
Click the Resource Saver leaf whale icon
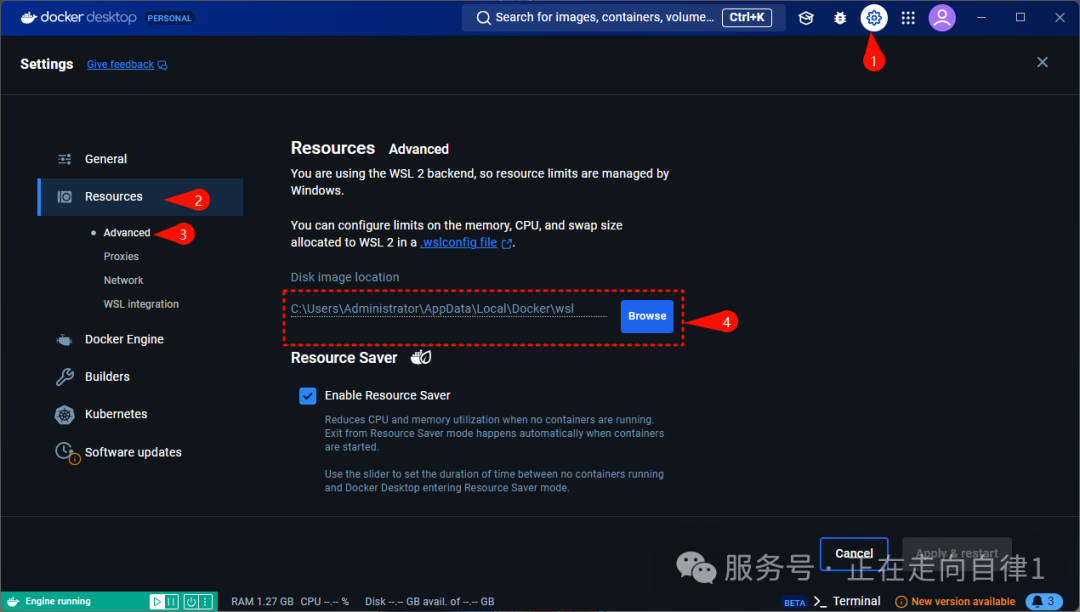(421, 357)
